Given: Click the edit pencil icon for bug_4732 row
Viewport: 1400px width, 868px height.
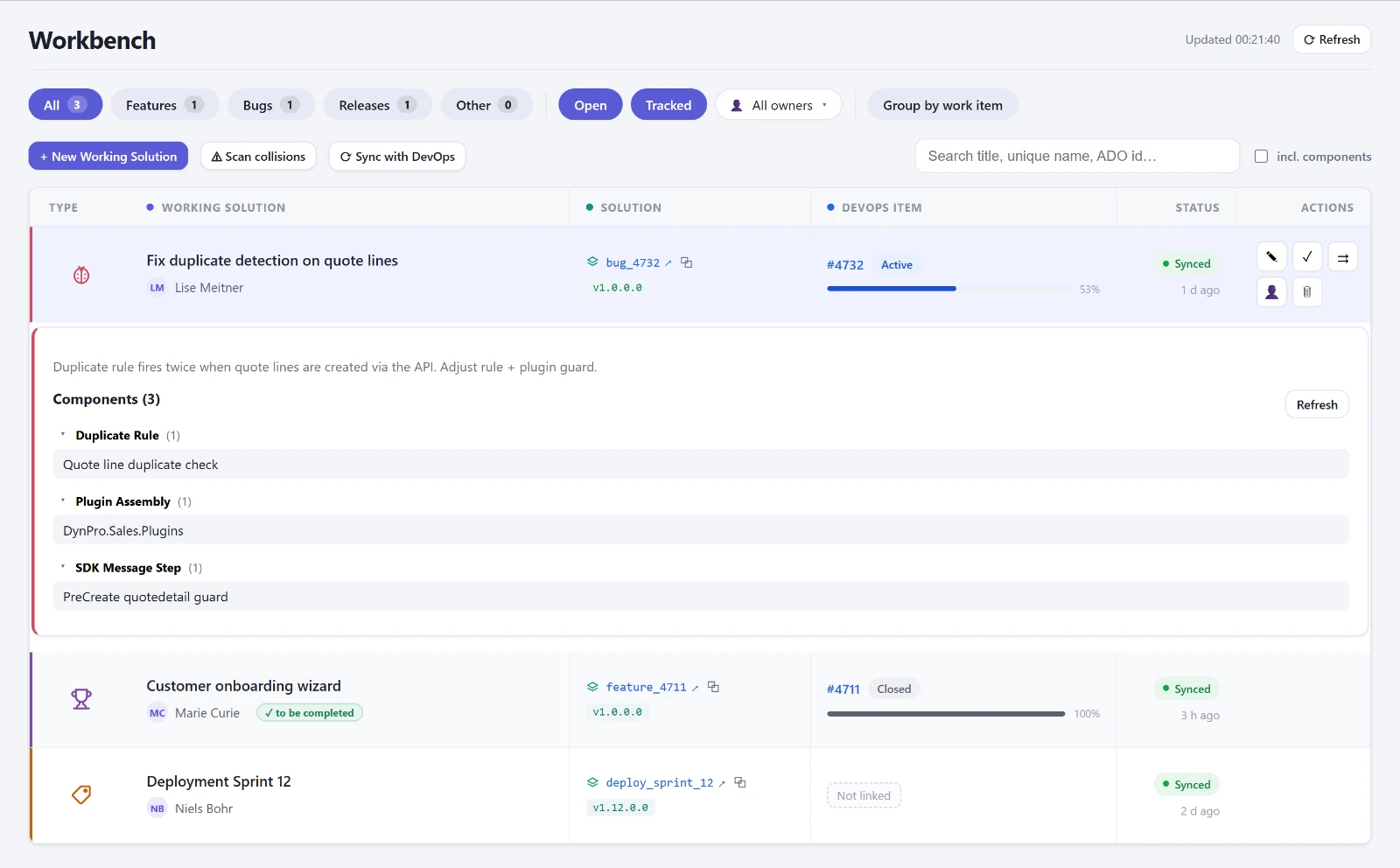Looking at the screenshot, I should click(1271, 257).
